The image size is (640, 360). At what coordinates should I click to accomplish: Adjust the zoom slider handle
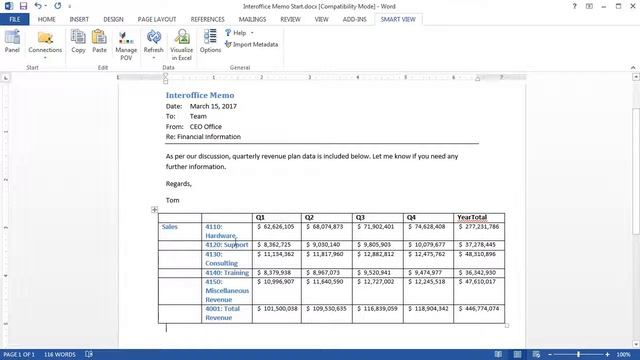[x=578, y=355]
